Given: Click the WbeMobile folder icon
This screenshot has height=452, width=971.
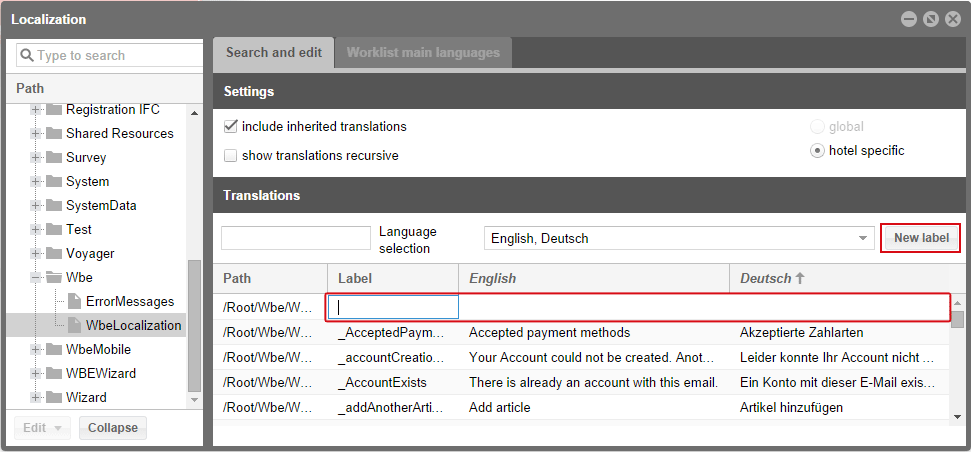Looking at the screenshot, I should tap(54, 349).
